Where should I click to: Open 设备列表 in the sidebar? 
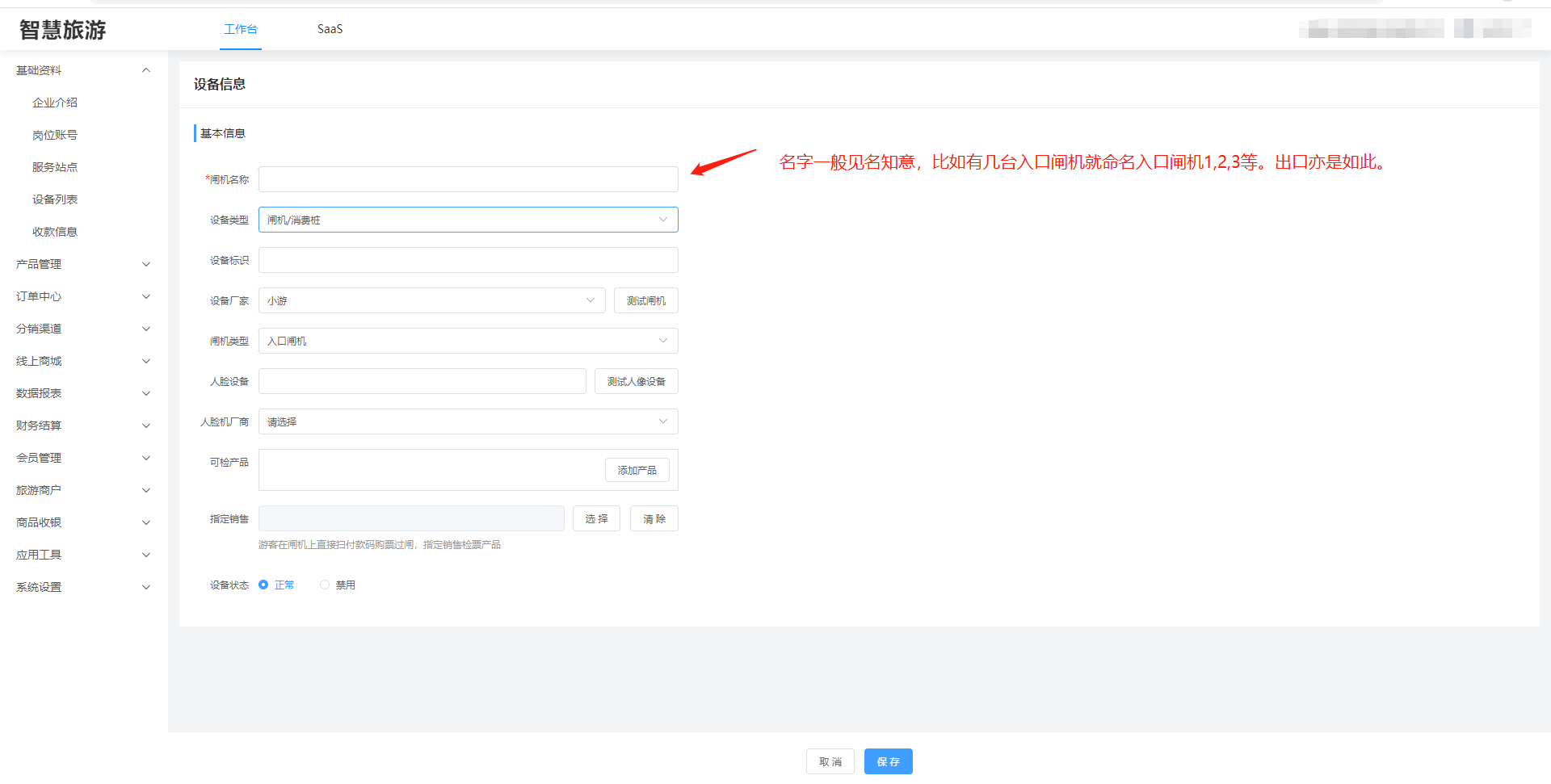[x=55, y=199]
